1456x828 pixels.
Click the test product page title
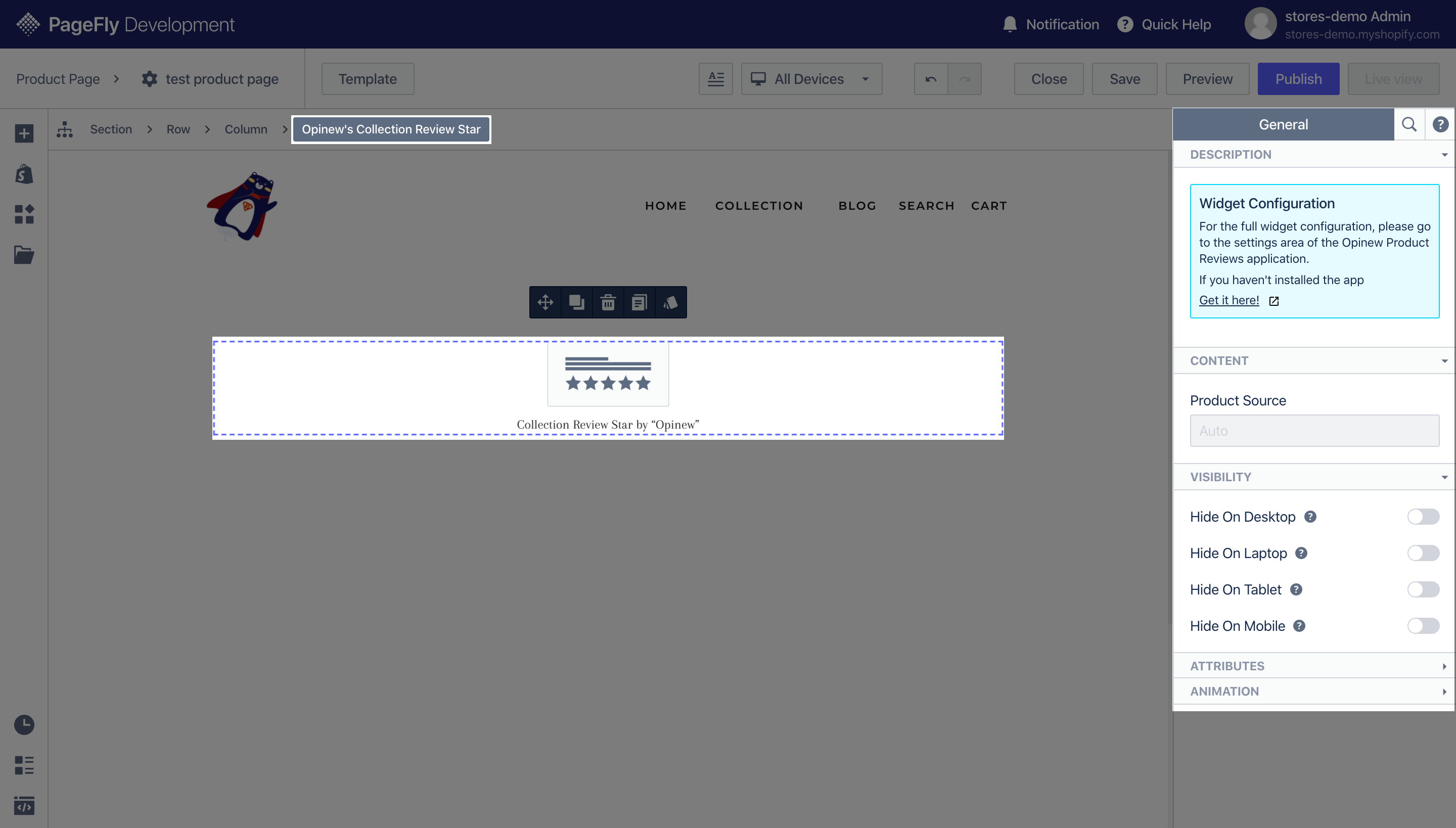coord(222,79)
